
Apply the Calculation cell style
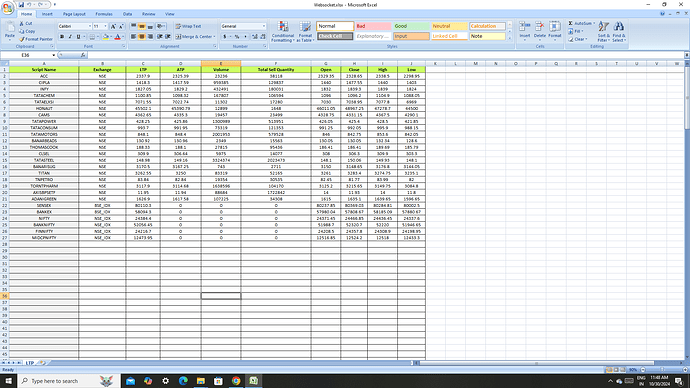click(487, 26)
